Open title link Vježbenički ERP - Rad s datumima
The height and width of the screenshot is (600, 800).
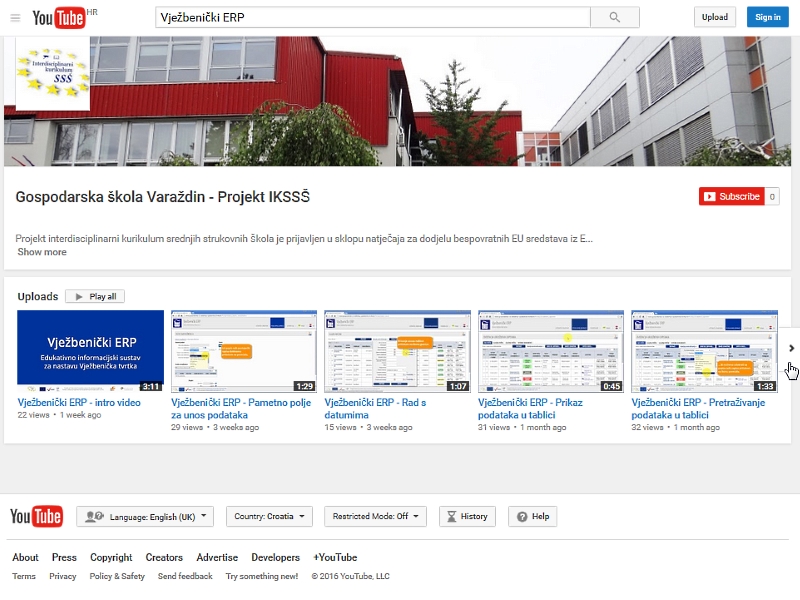click(375, 409)
